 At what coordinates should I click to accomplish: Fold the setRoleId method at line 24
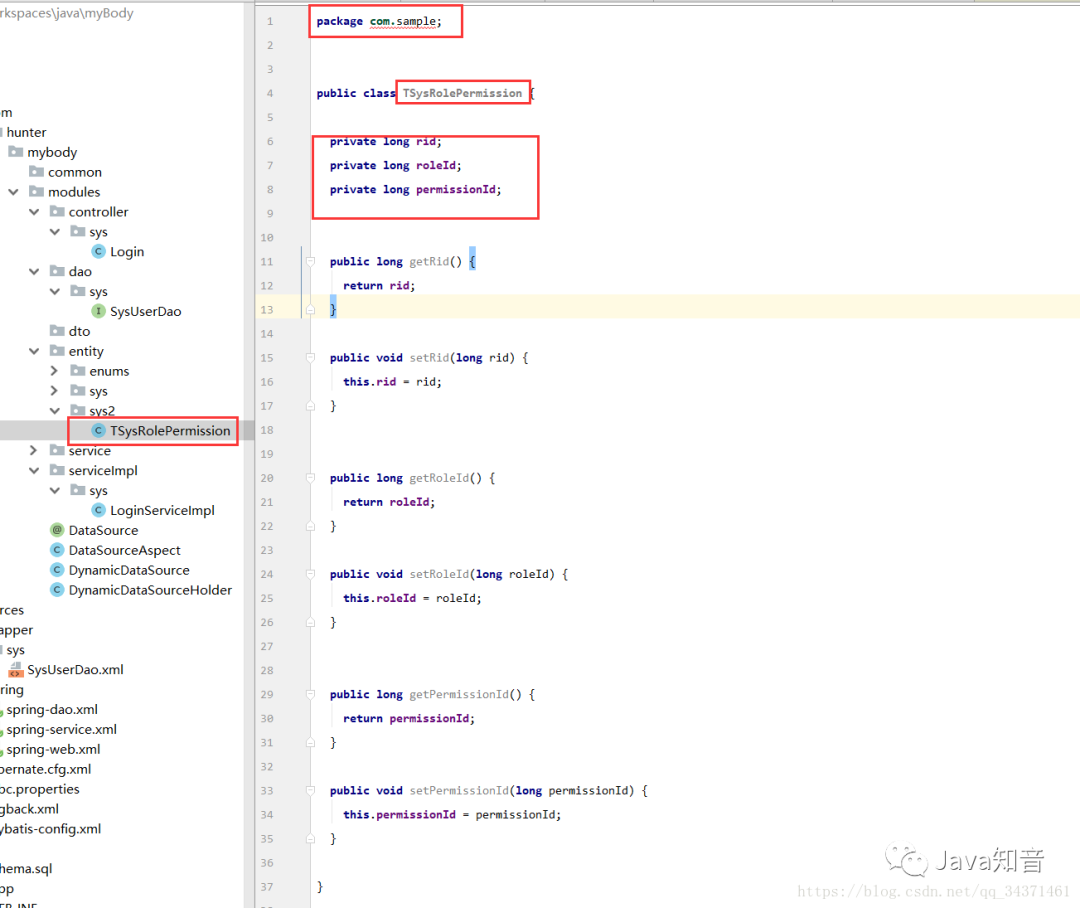pyautogui.click(x=311, y=574)
